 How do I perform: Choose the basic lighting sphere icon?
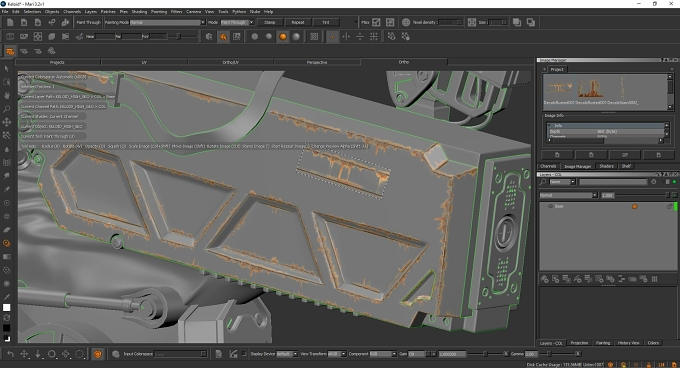coord(269,37)
